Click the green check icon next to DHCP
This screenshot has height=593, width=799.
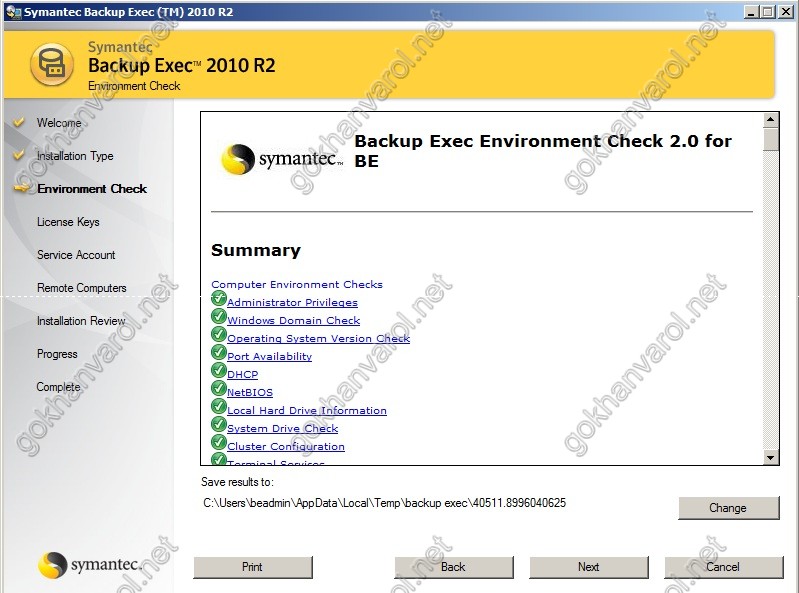click(219, 370)
